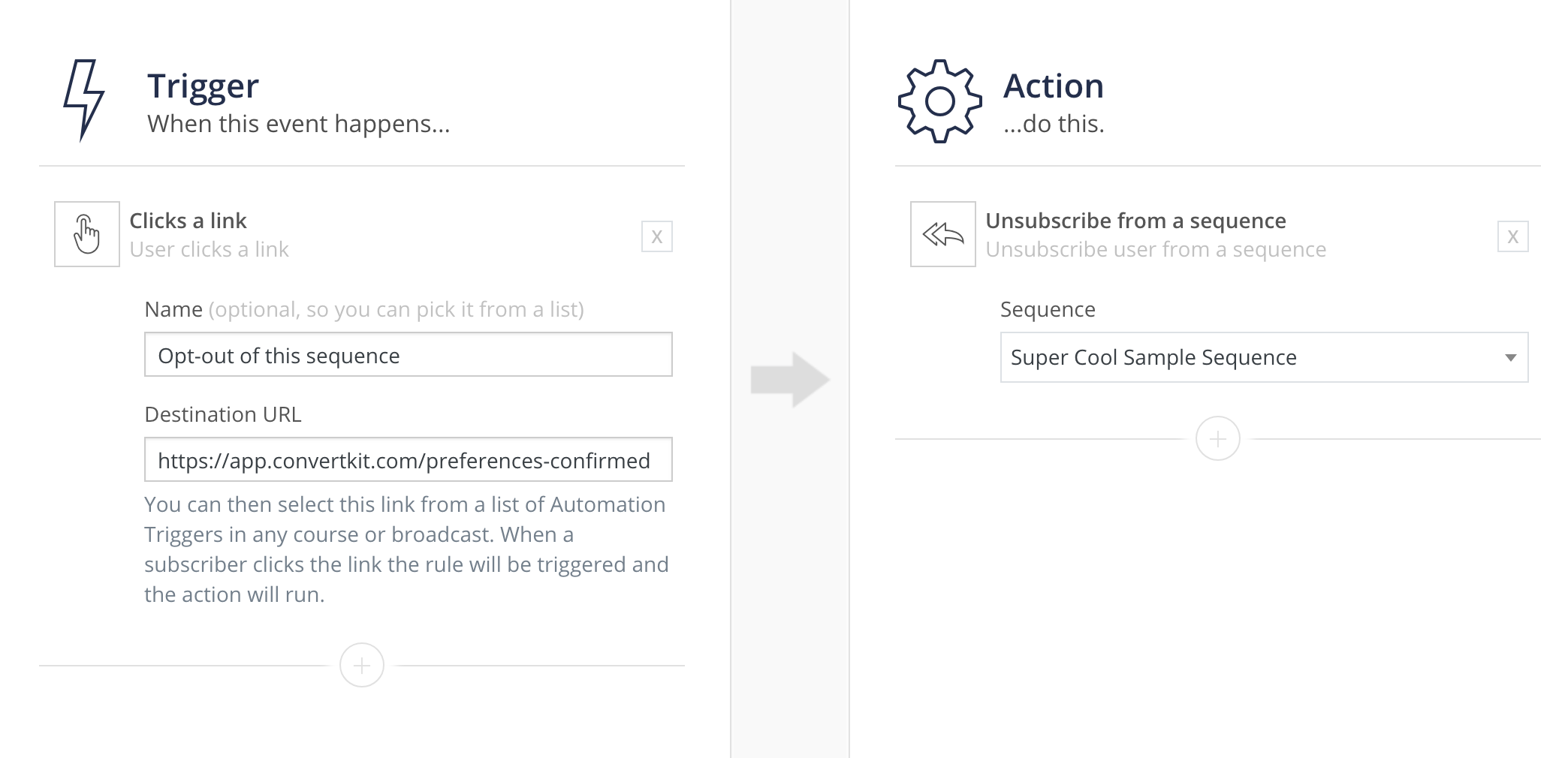
Task: Click the 'Destination URL' field label
Action: click(223, 414)
